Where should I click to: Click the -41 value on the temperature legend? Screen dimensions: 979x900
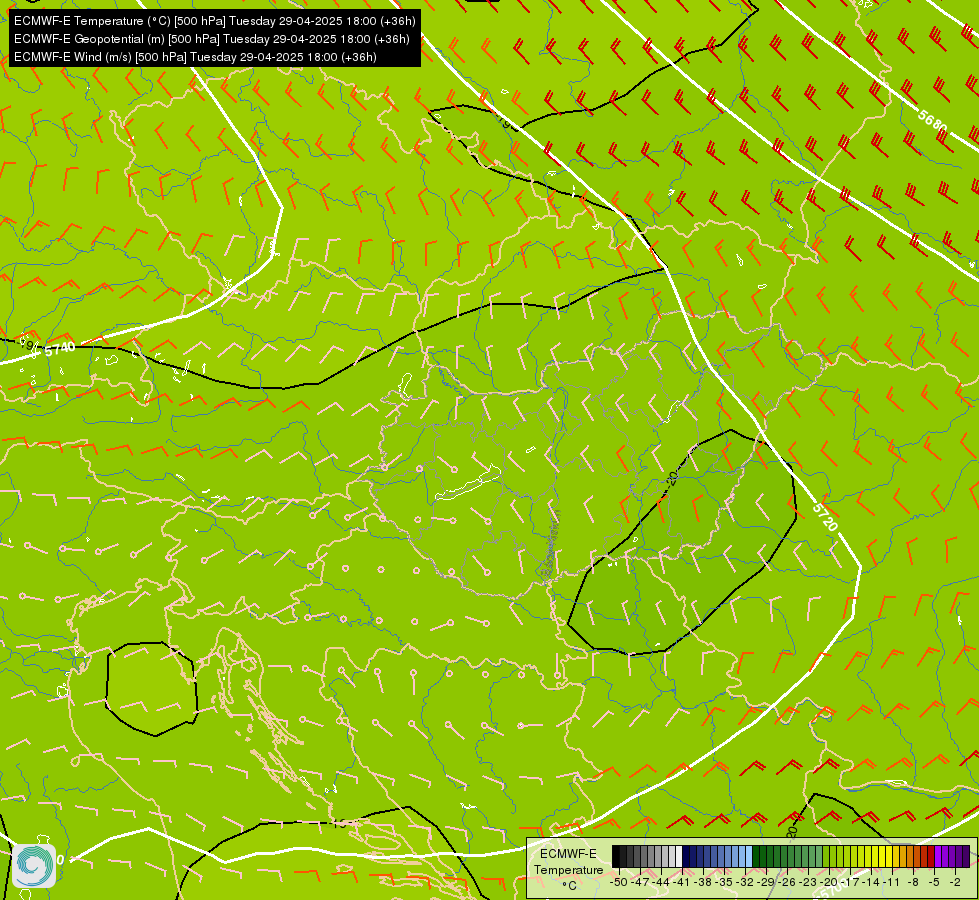(681, 883)
